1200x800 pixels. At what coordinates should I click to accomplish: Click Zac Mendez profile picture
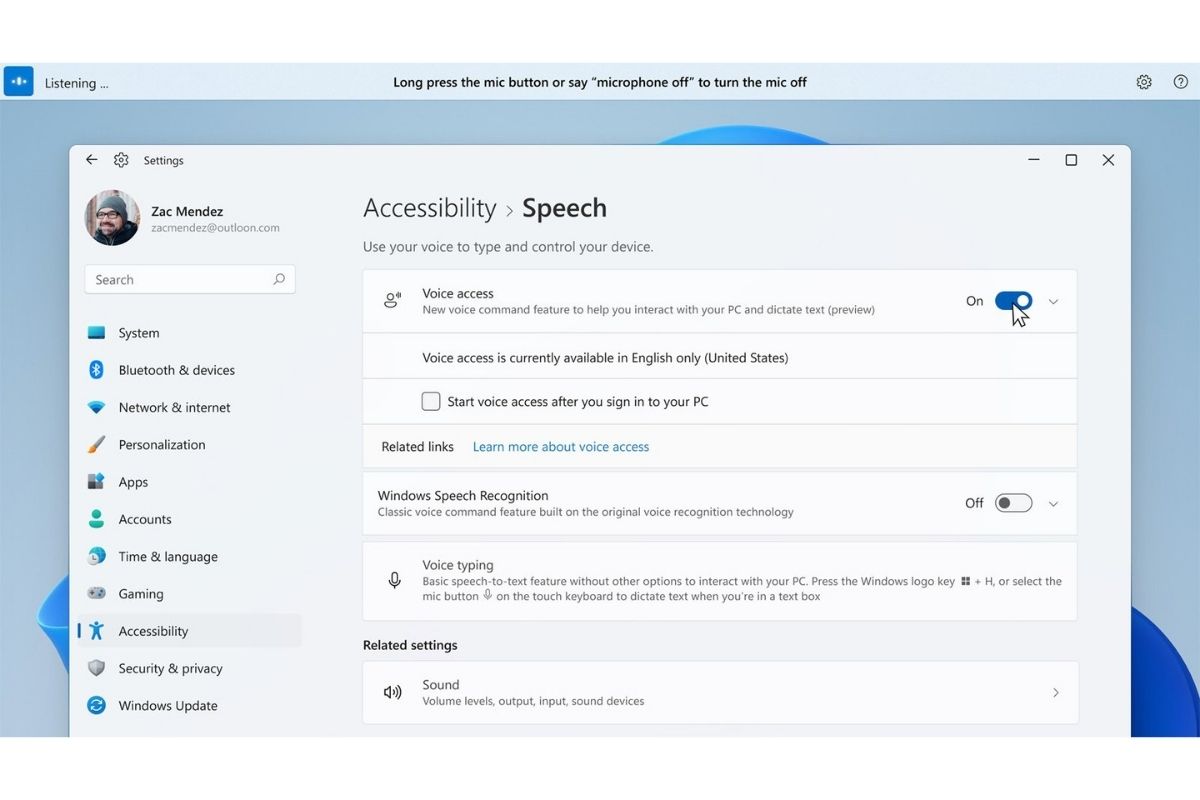click(112, 218)
